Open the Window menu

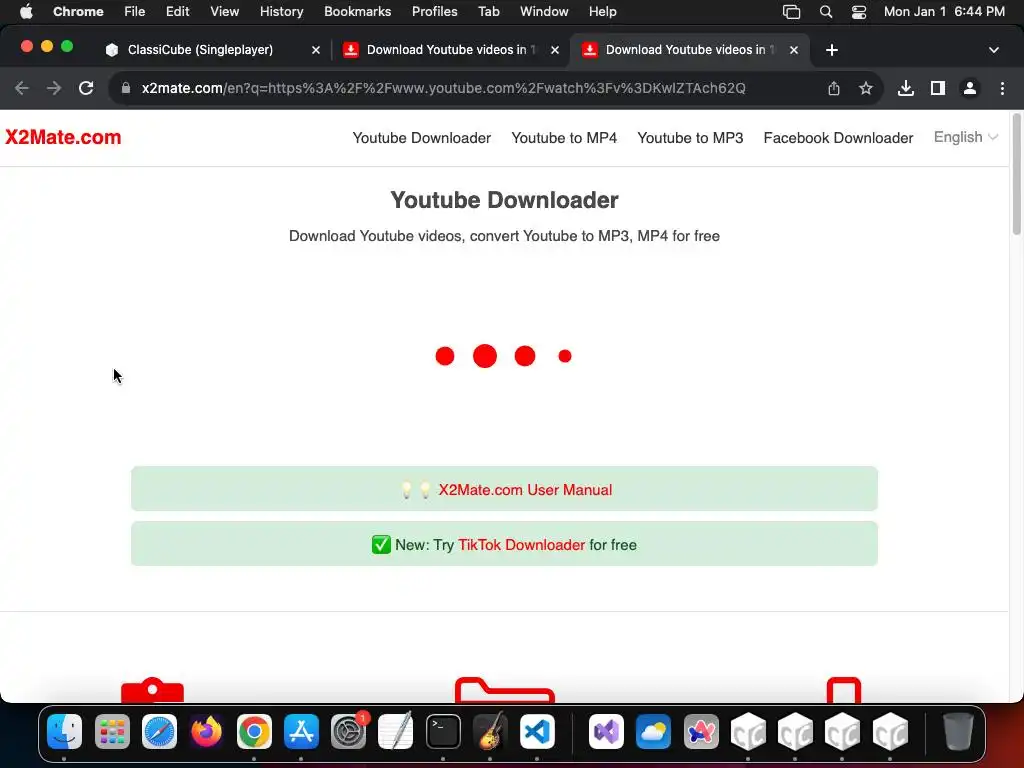point(544,12)
